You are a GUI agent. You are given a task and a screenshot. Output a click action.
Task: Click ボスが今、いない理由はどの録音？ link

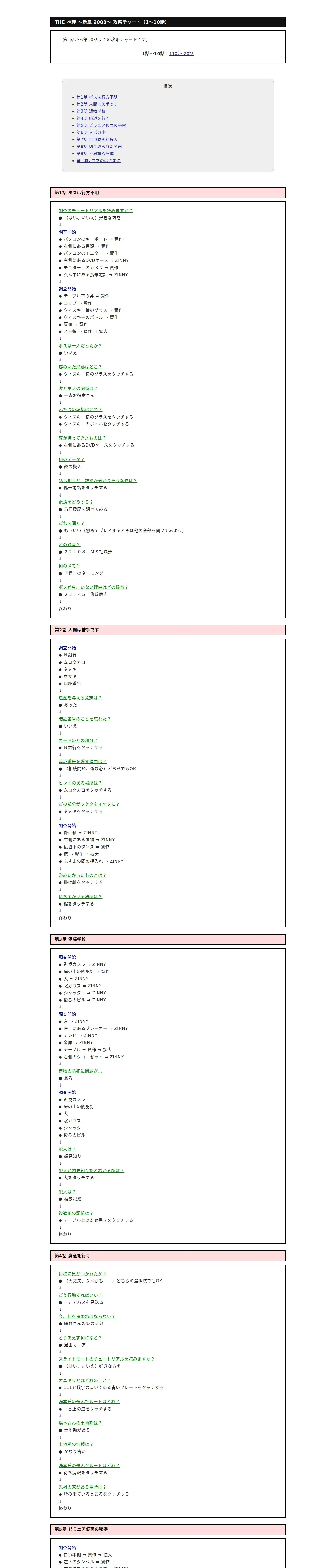(x=93, y=587)
